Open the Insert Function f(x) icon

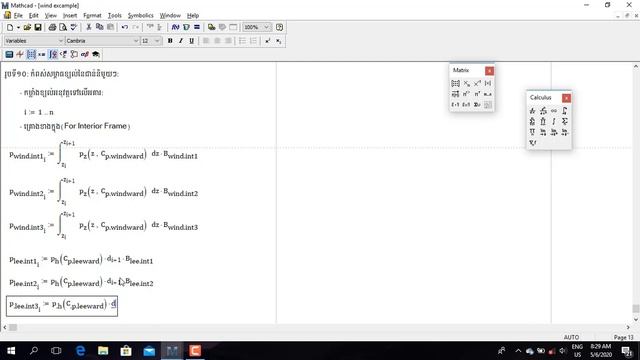175,27
